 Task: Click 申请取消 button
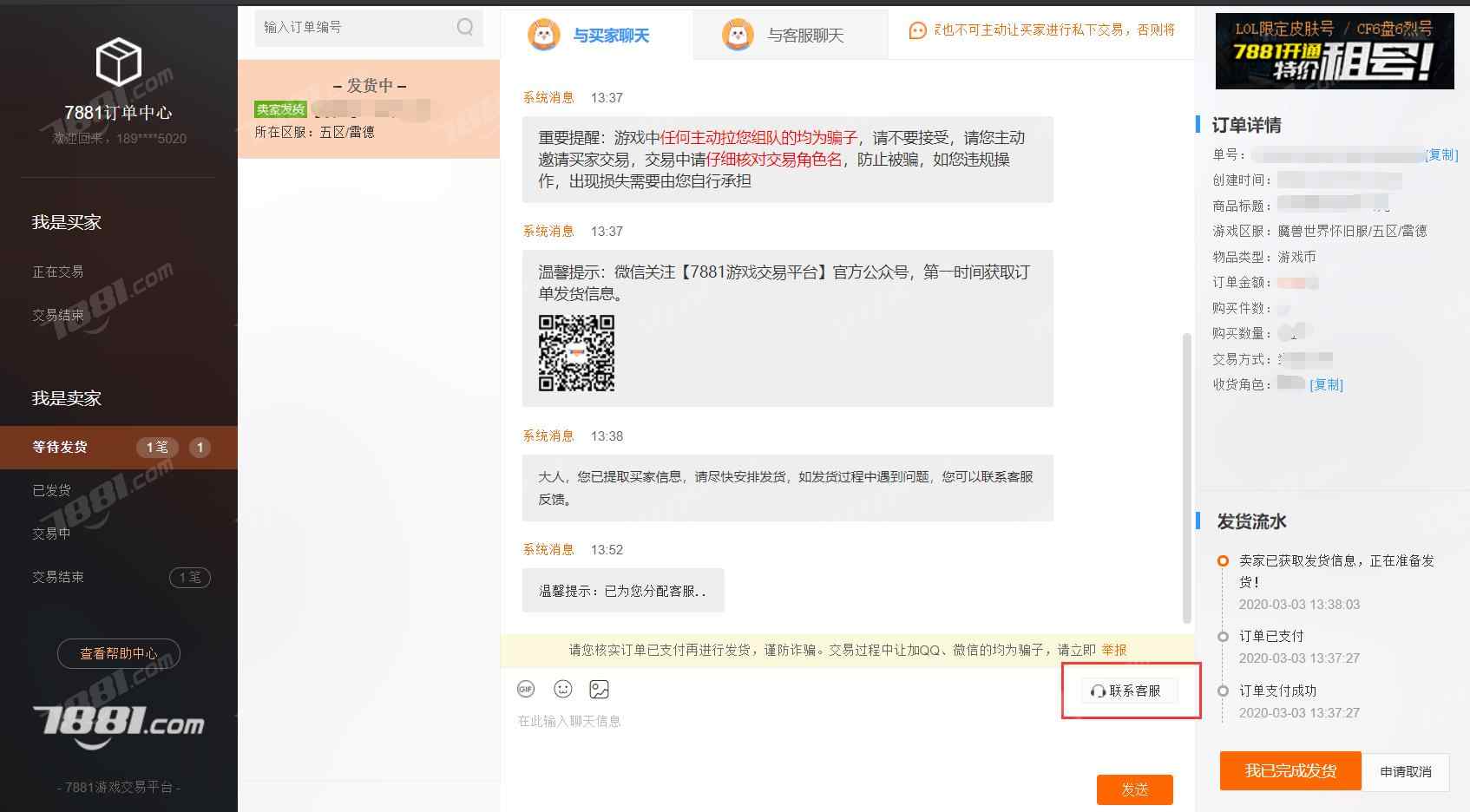pyautogui.click(x=1406, y=771)
